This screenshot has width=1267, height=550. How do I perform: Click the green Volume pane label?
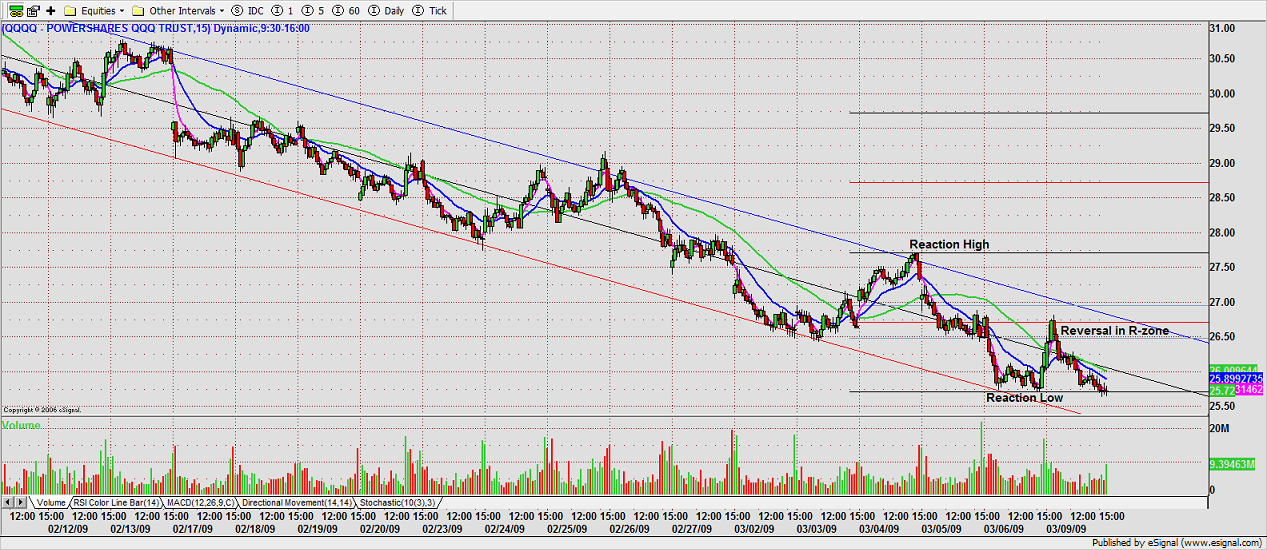coord(22,425)
